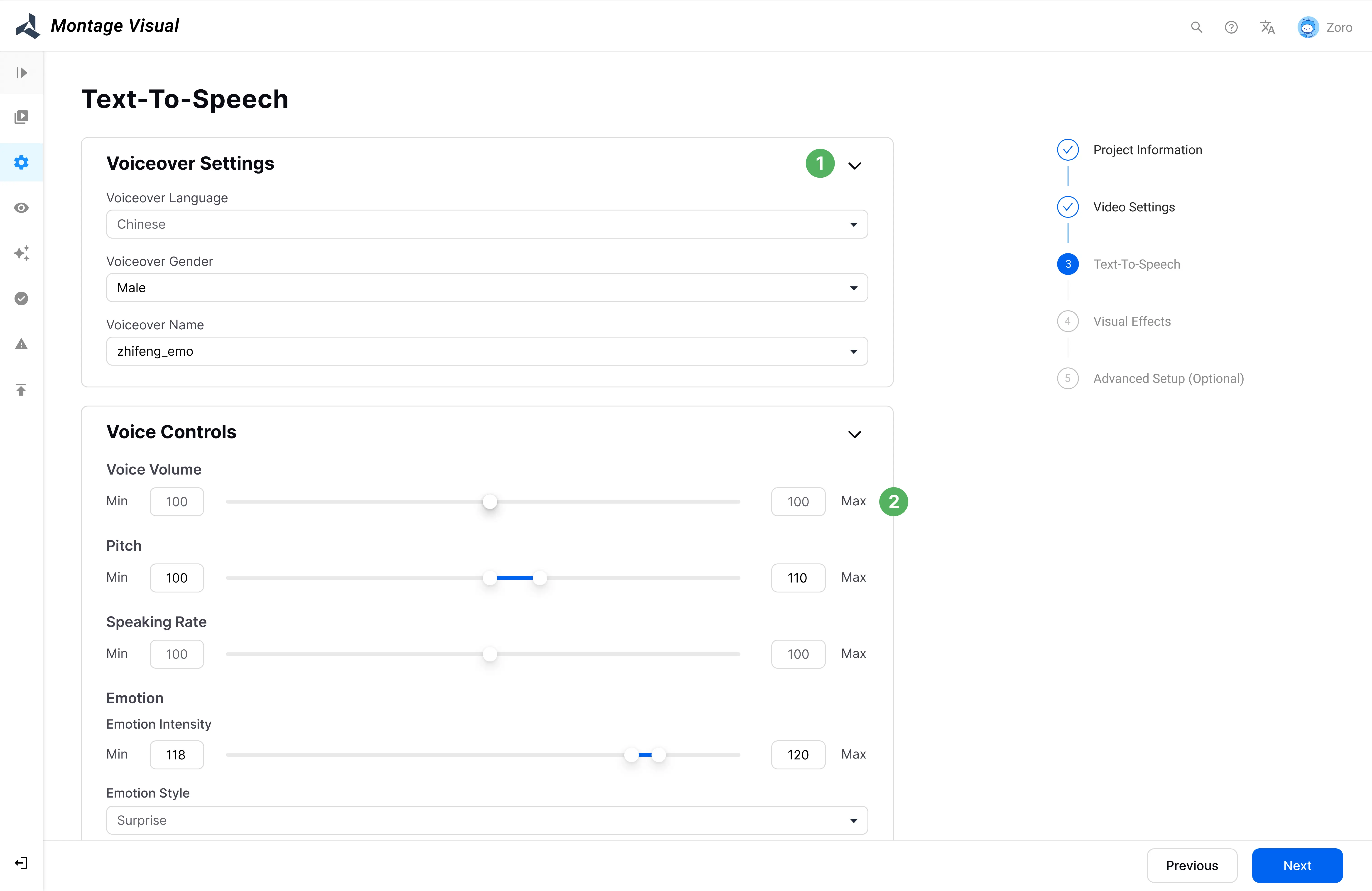1372x891 pixels.
Task: Open the Voiceover Name dropdown
Action: pos(487,351)
